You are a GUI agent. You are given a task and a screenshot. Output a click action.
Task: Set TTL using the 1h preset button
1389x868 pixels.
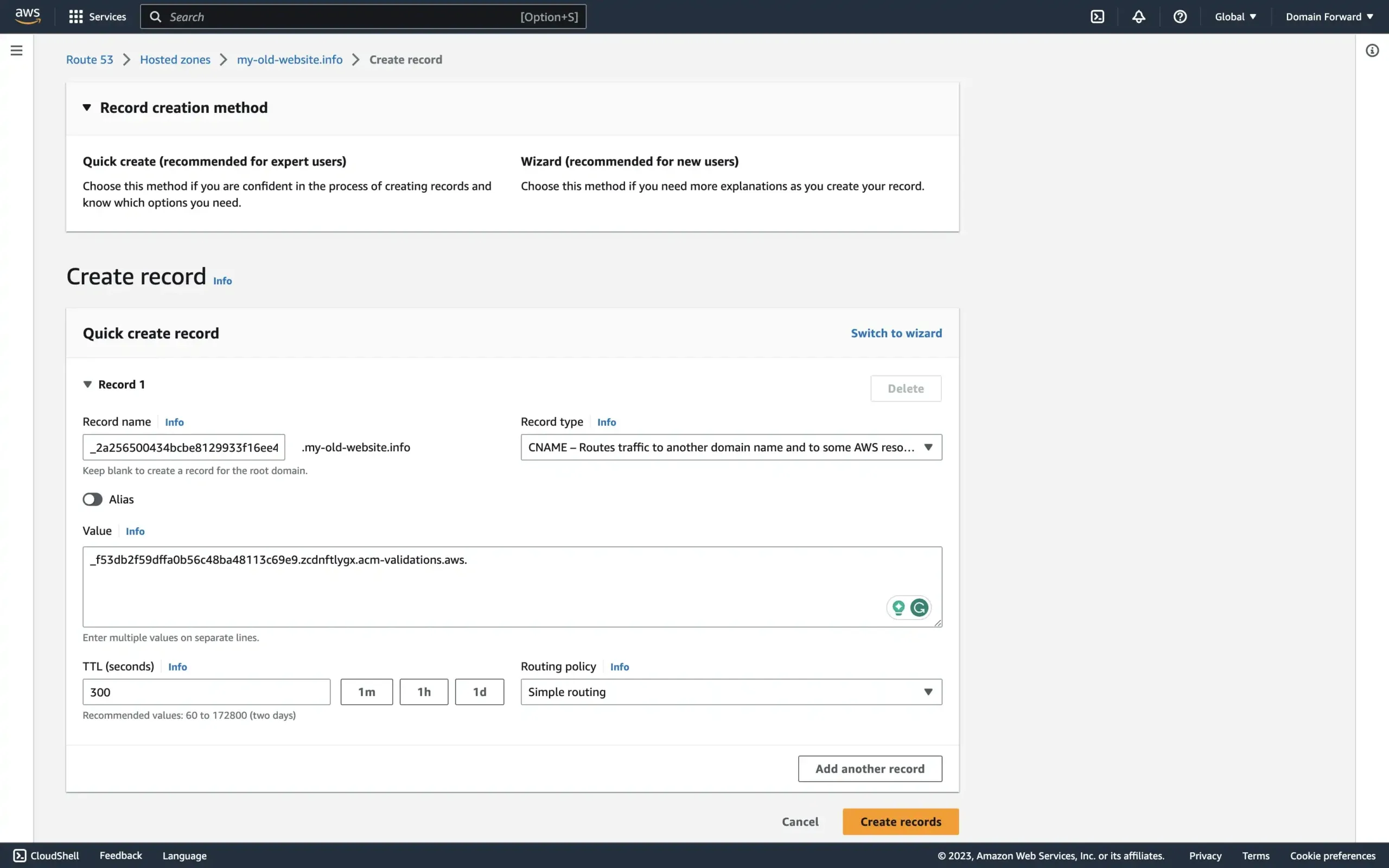click(x=424, y=692)
